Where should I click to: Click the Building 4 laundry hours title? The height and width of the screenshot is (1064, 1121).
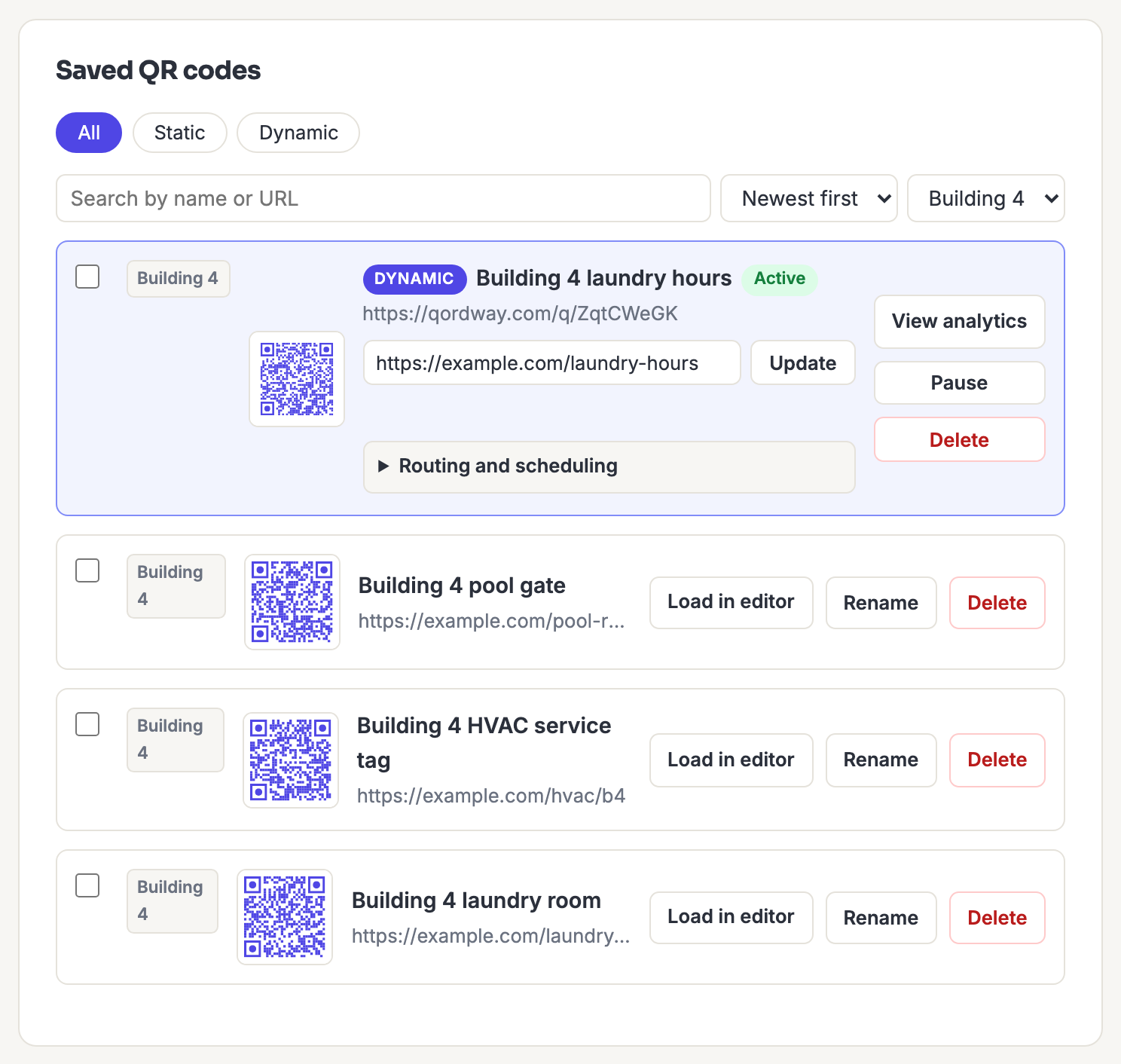click(x=604, y=279)
